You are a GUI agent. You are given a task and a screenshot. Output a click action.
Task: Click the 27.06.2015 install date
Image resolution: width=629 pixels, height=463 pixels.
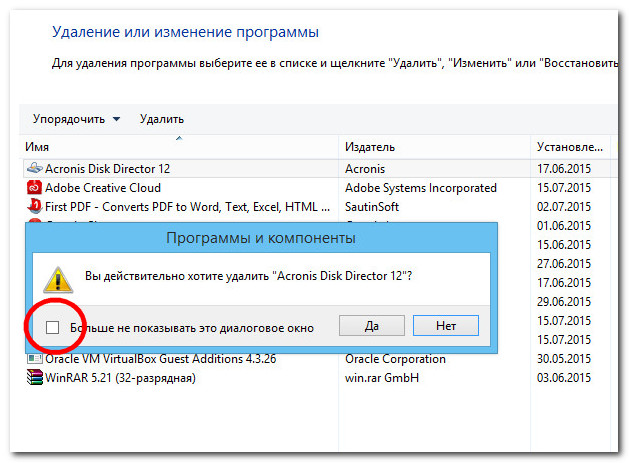(x=564, y=264)
